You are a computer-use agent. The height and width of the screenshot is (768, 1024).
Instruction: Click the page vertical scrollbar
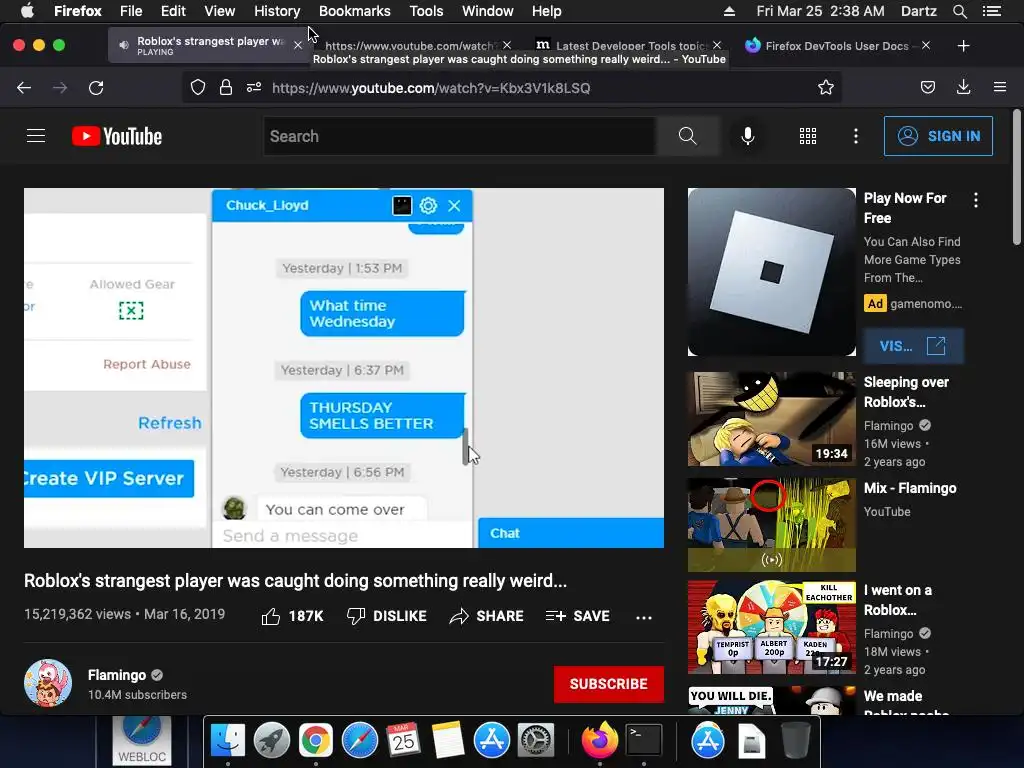pos(1016,178)
